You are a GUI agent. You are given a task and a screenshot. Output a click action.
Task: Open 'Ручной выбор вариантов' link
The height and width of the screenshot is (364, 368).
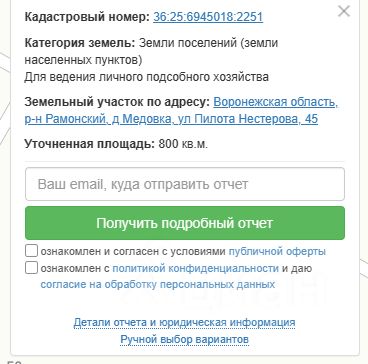184,340
